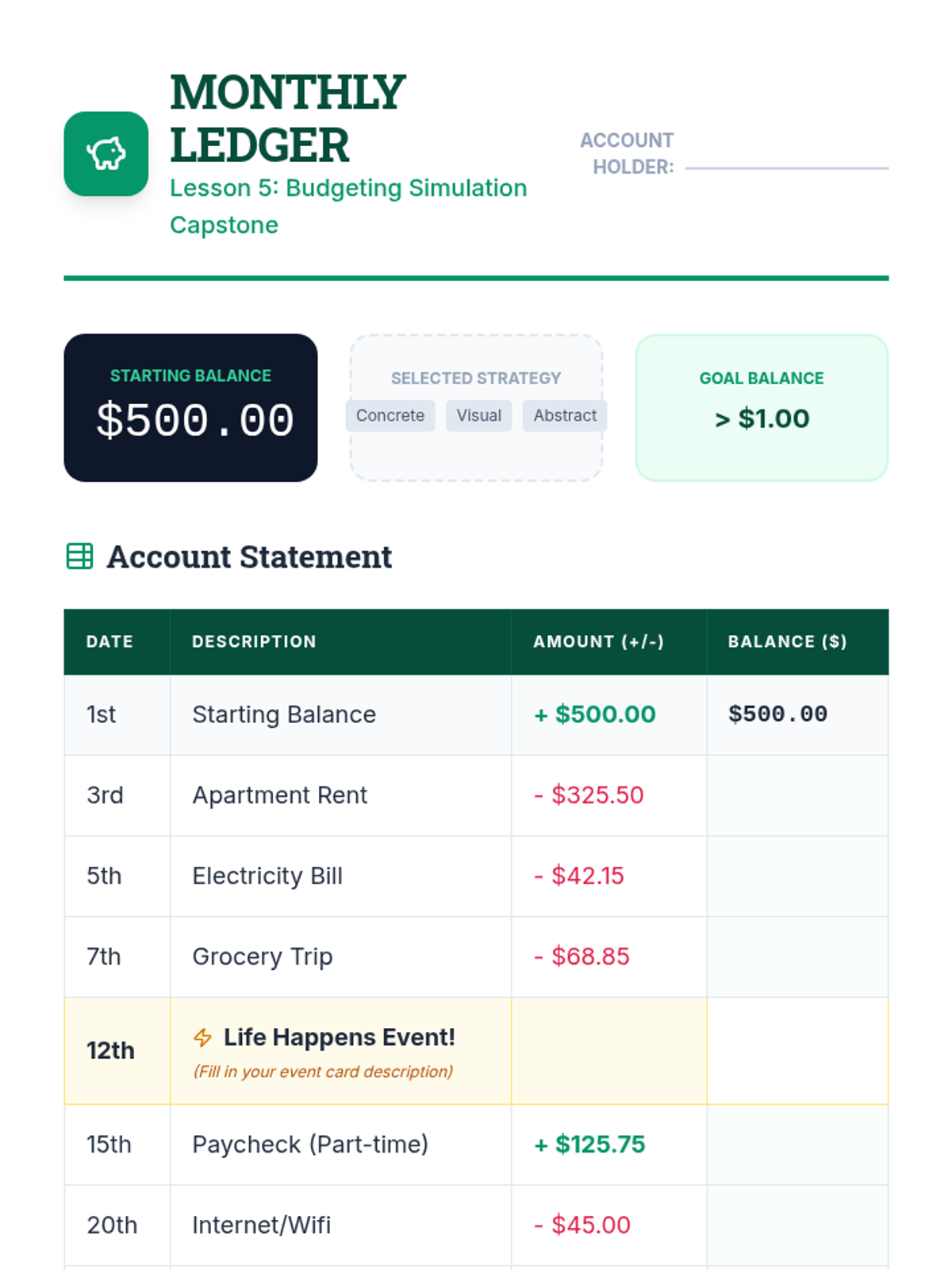Click the Paycheck + $125.75 amount

pyautogui.click(x=590, y=1145)
